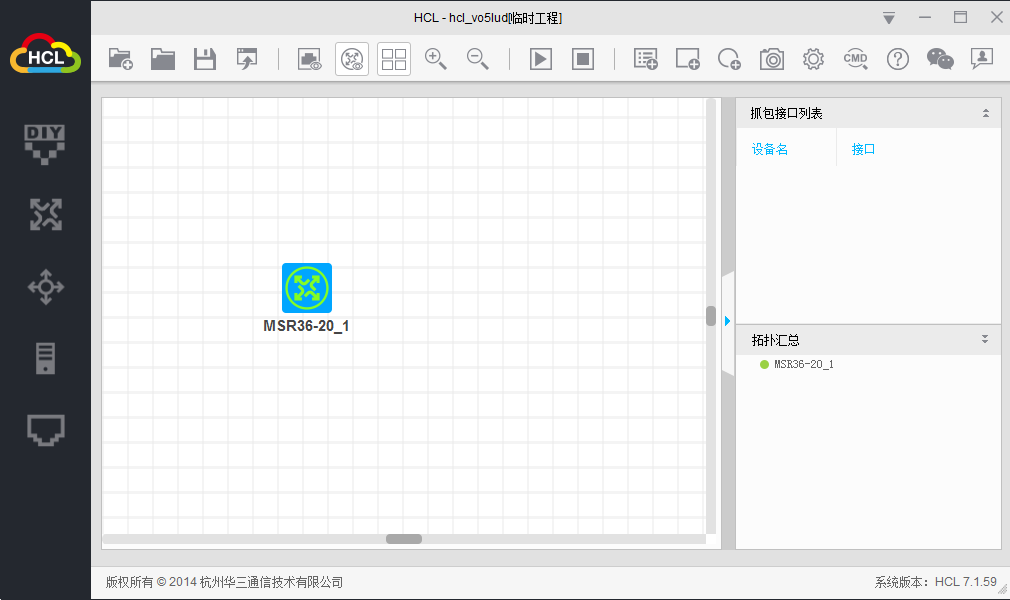
Task: Click the vertical canvas scrollbar thumb
Action: [x=711, y=316]
